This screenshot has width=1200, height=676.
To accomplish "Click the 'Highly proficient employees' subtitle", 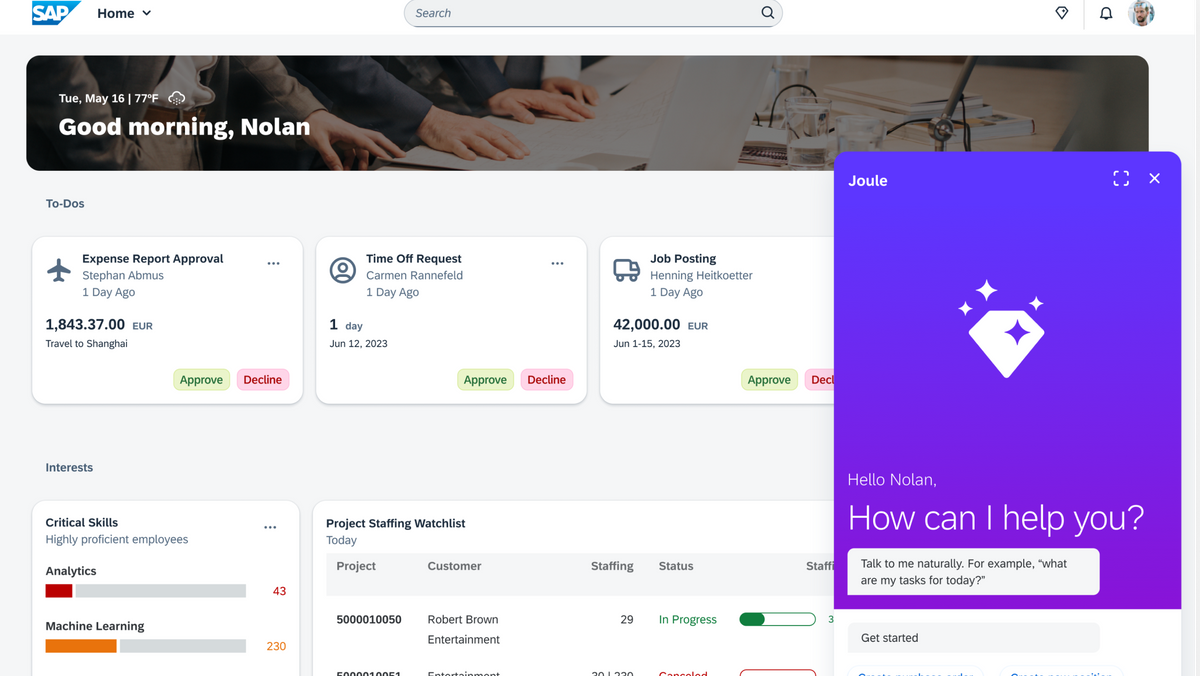I will tap(117, 540).
